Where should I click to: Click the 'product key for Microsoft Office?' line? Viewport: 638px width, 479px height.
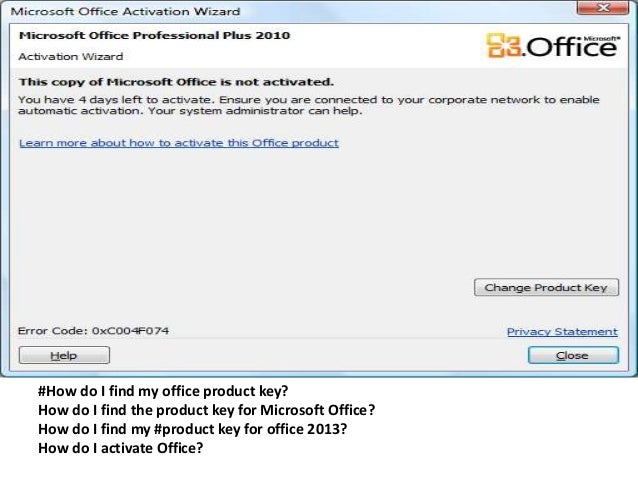pyautogui.click(x=206, y=410)
